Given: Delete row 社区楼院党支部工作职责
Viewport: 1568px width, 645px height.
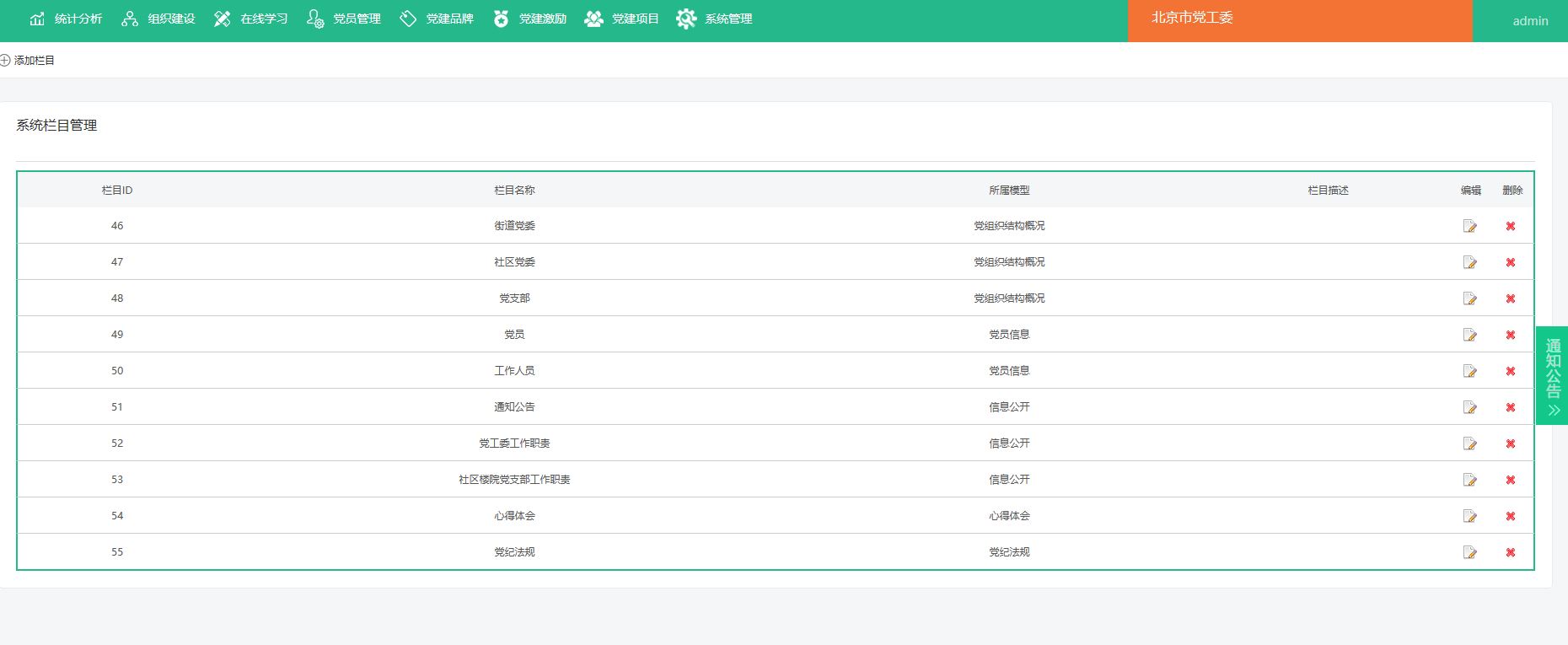Looking at the screenshot, I should coord(1510,480).
